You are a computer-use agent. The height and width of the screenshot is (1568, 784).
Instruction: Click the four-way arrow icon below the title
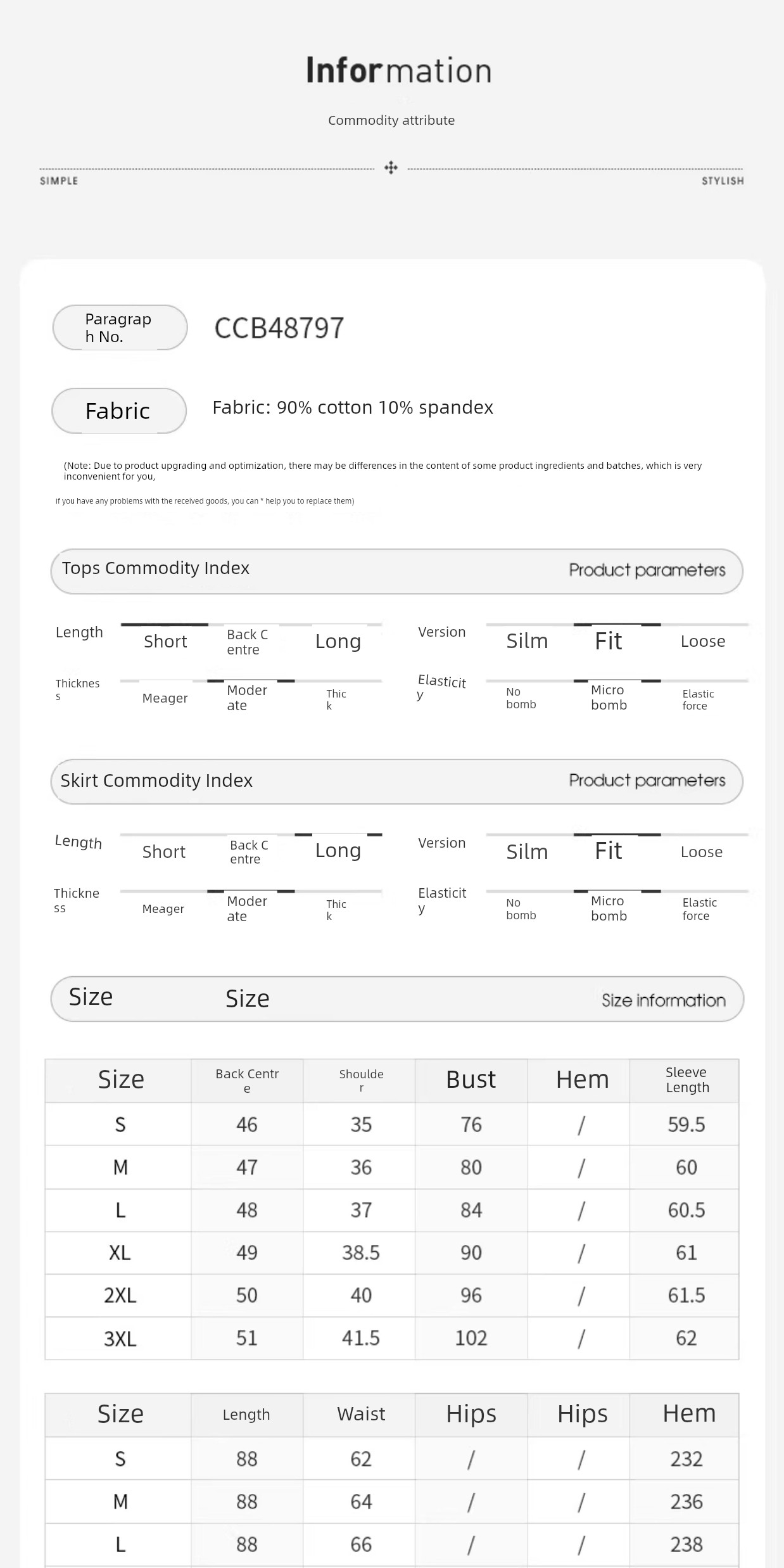point(391,168)
